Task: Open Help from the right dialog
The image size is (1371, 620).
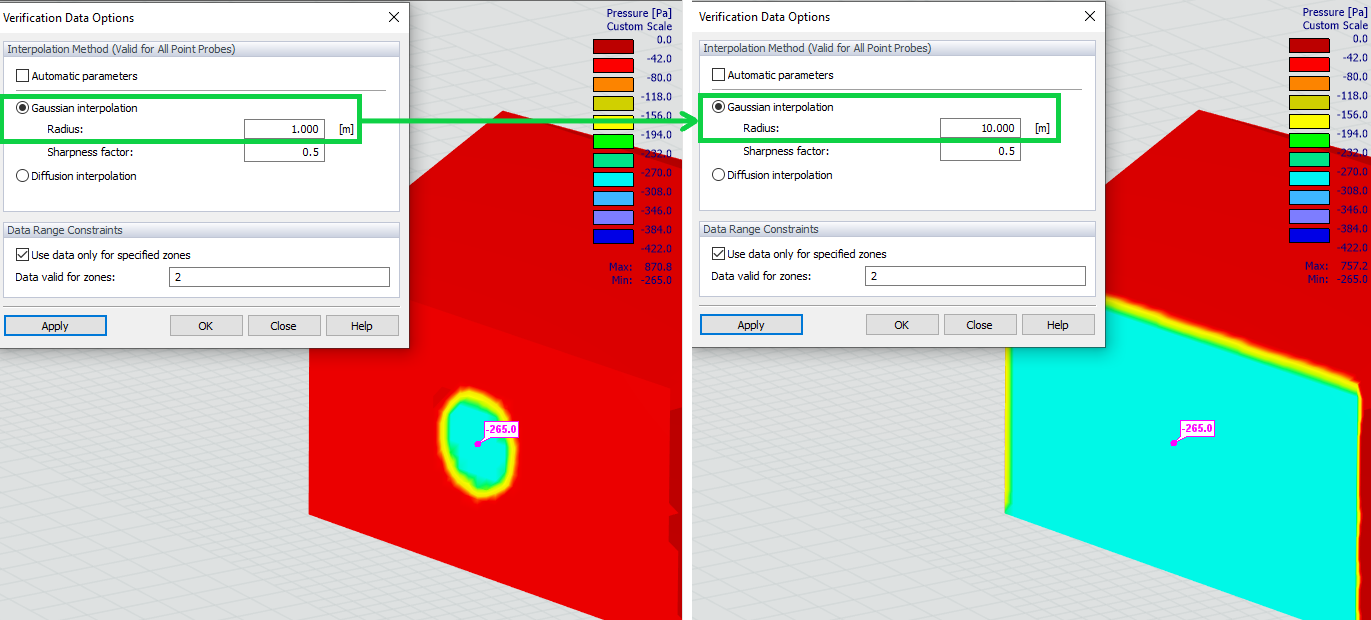Action: 1057,323
